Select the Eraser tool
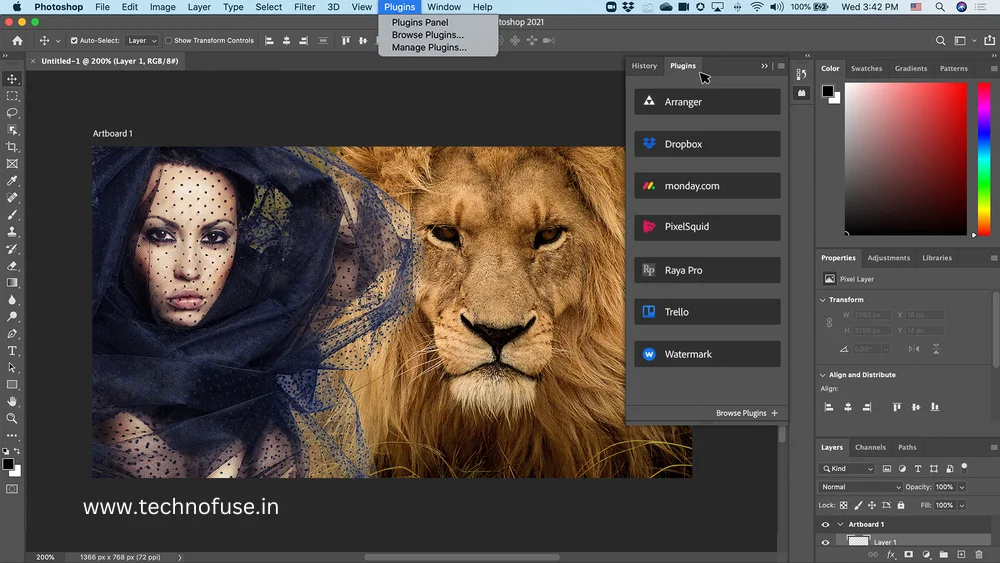 coord(12,266)
